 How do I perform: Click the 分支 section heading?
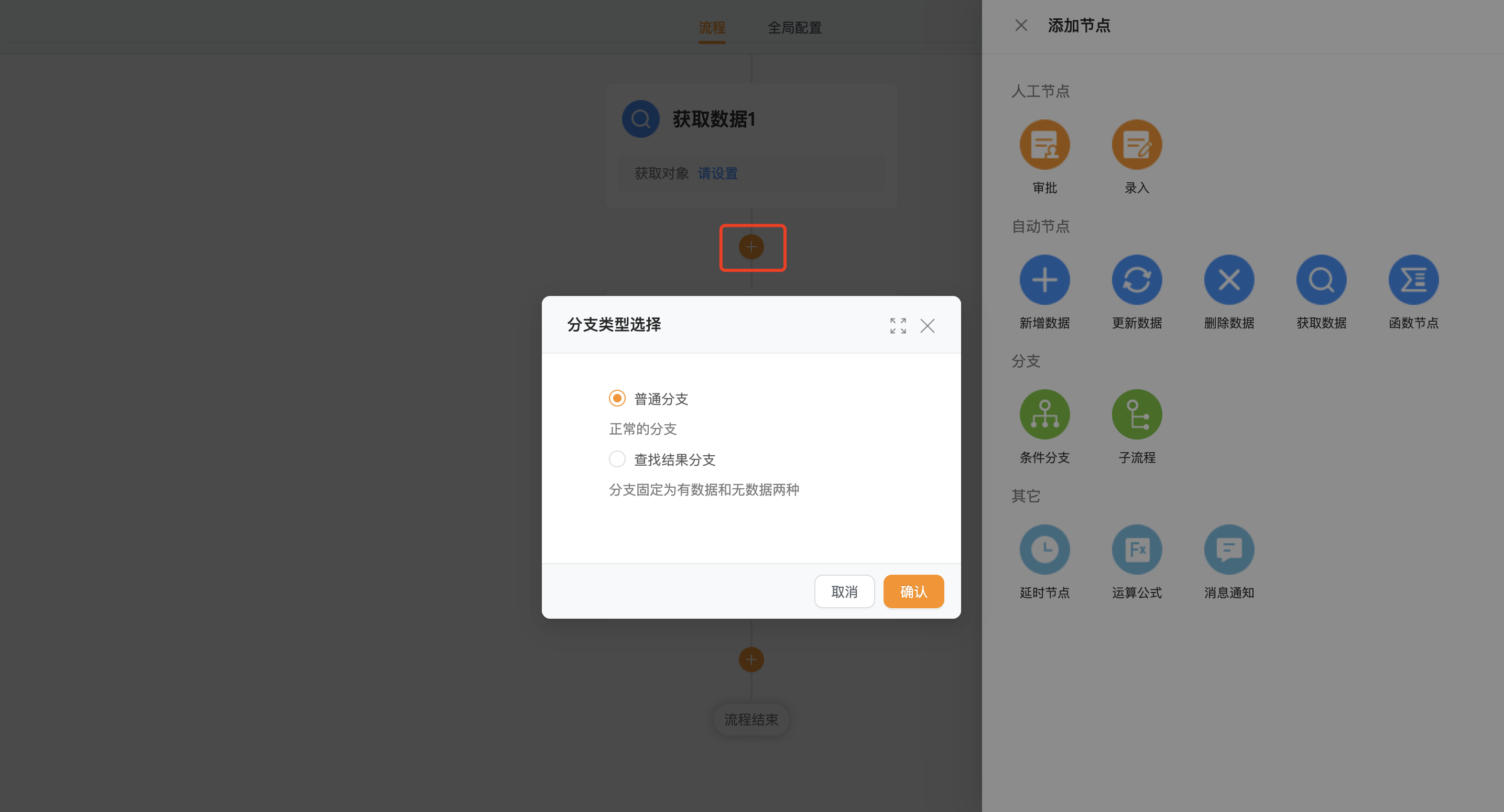1026,361
